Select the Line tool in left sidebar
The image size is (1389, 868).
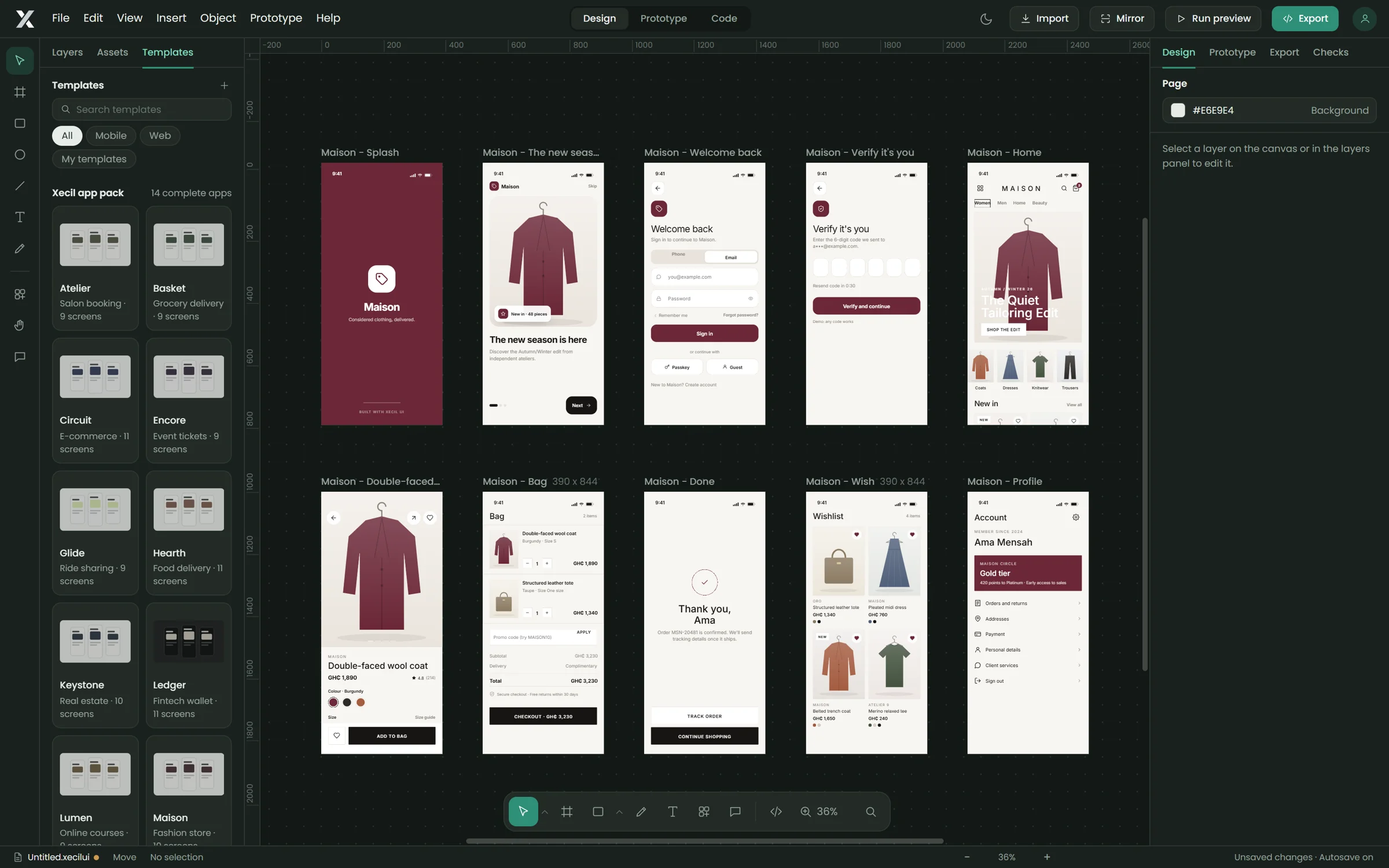tap(20, 186)
